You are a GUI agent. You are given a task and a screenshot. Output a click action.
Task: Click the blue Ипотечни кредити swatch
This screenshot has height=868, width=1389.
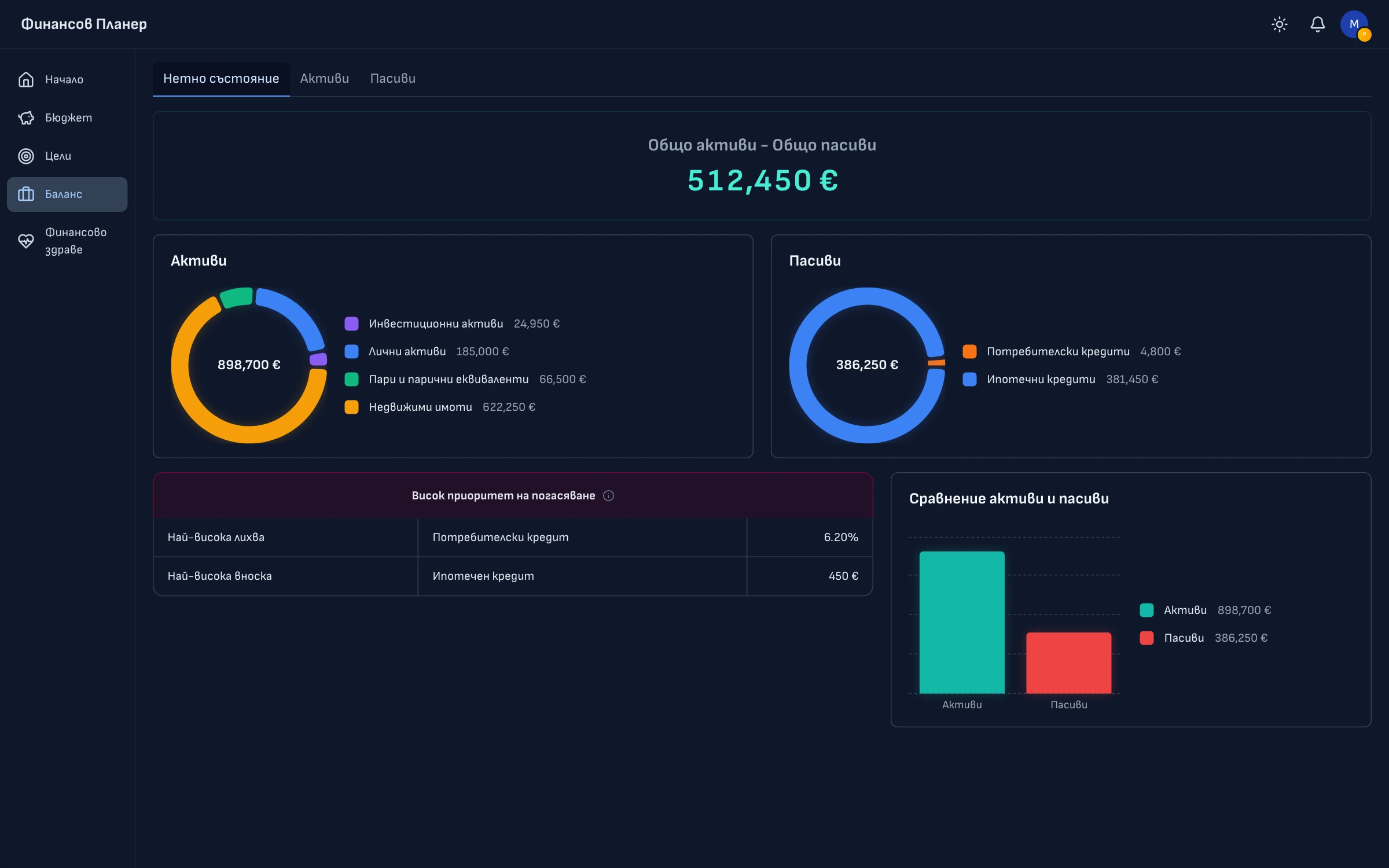[969, 379]
